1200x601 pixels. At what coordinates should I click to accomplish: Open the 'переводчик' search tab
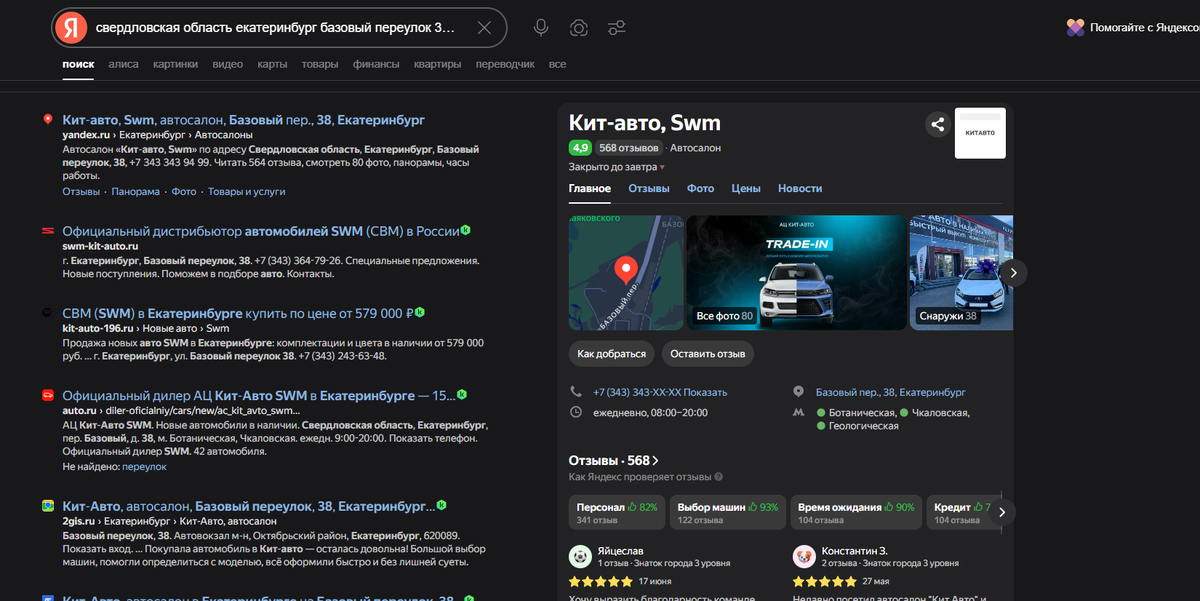(505, 64)
